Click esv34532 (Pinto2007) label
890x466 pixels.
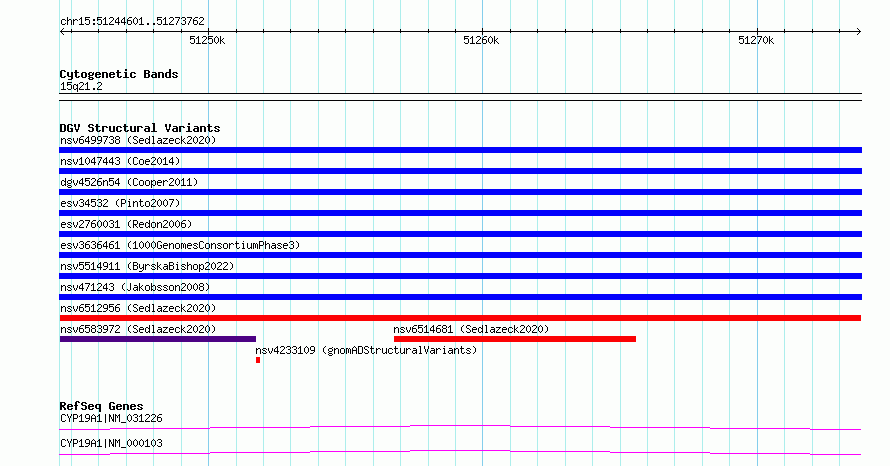pyautogui.click(x=120, y=203)
